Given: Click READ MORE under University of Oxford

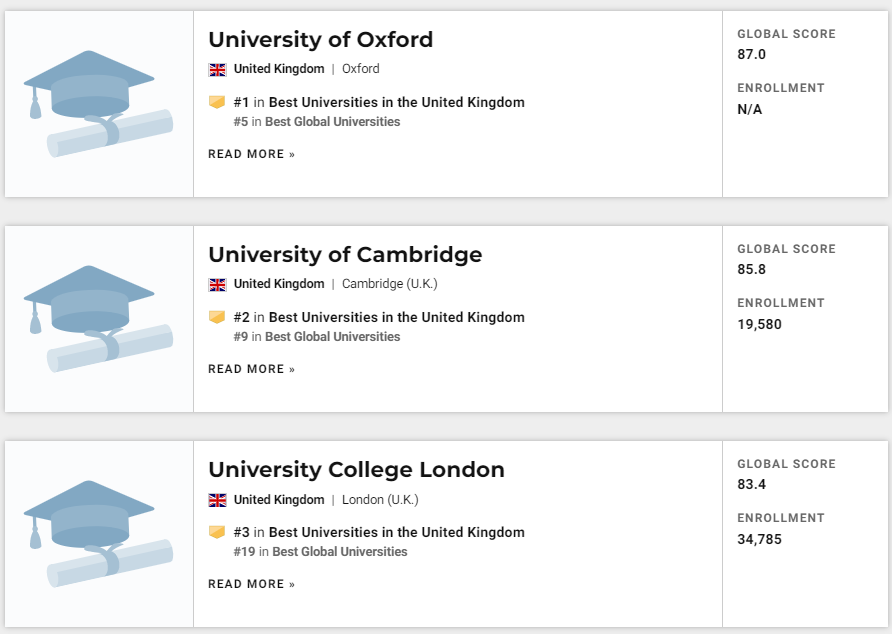Looking at the screenshot, I should point(252,154).
